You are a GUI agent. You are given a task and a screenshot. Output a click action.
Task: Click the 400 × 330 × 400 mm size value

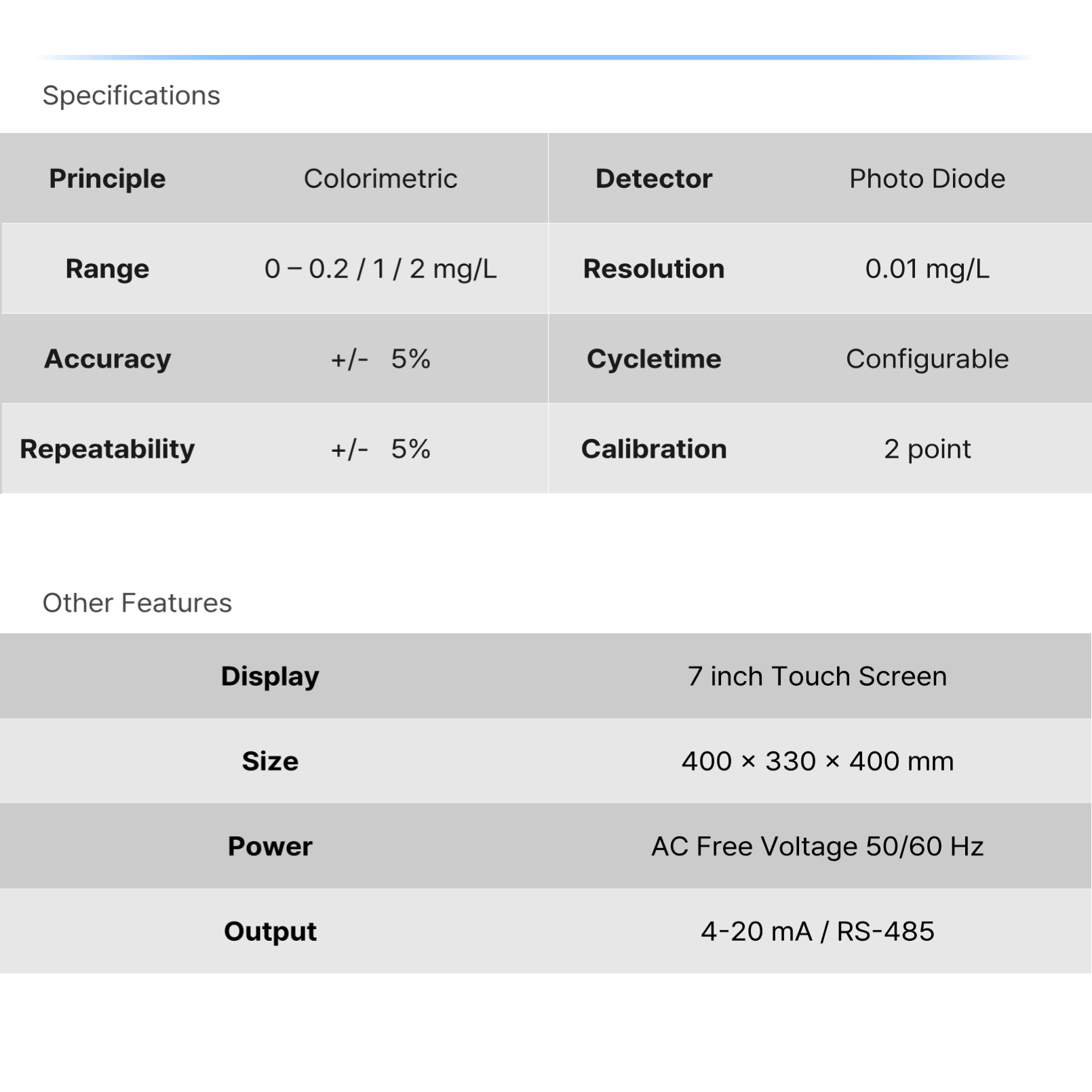coord(817,761)
